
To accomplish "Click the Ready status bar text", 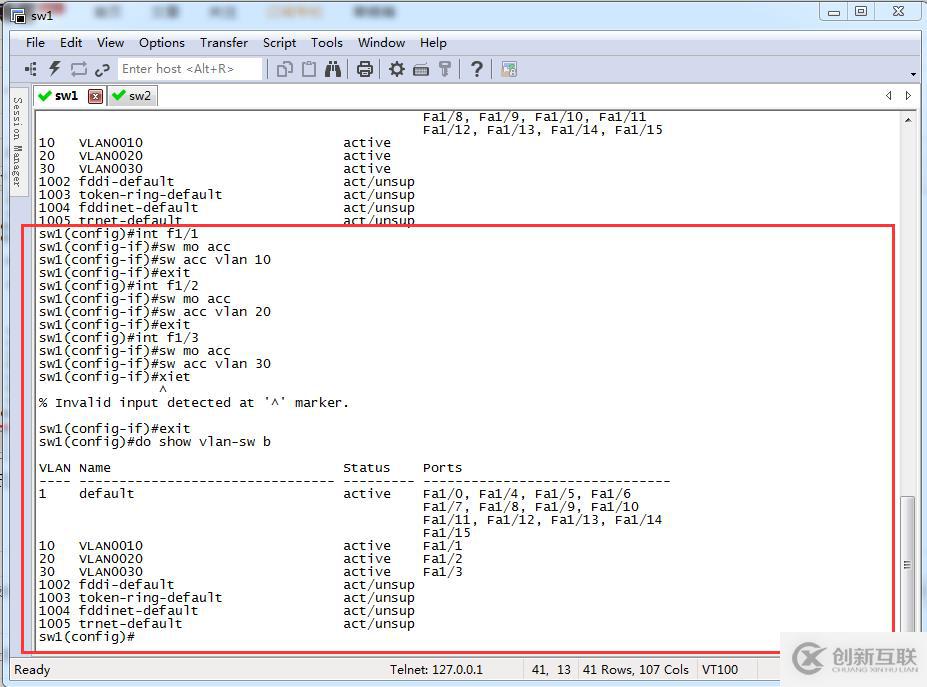I will 32,670.
